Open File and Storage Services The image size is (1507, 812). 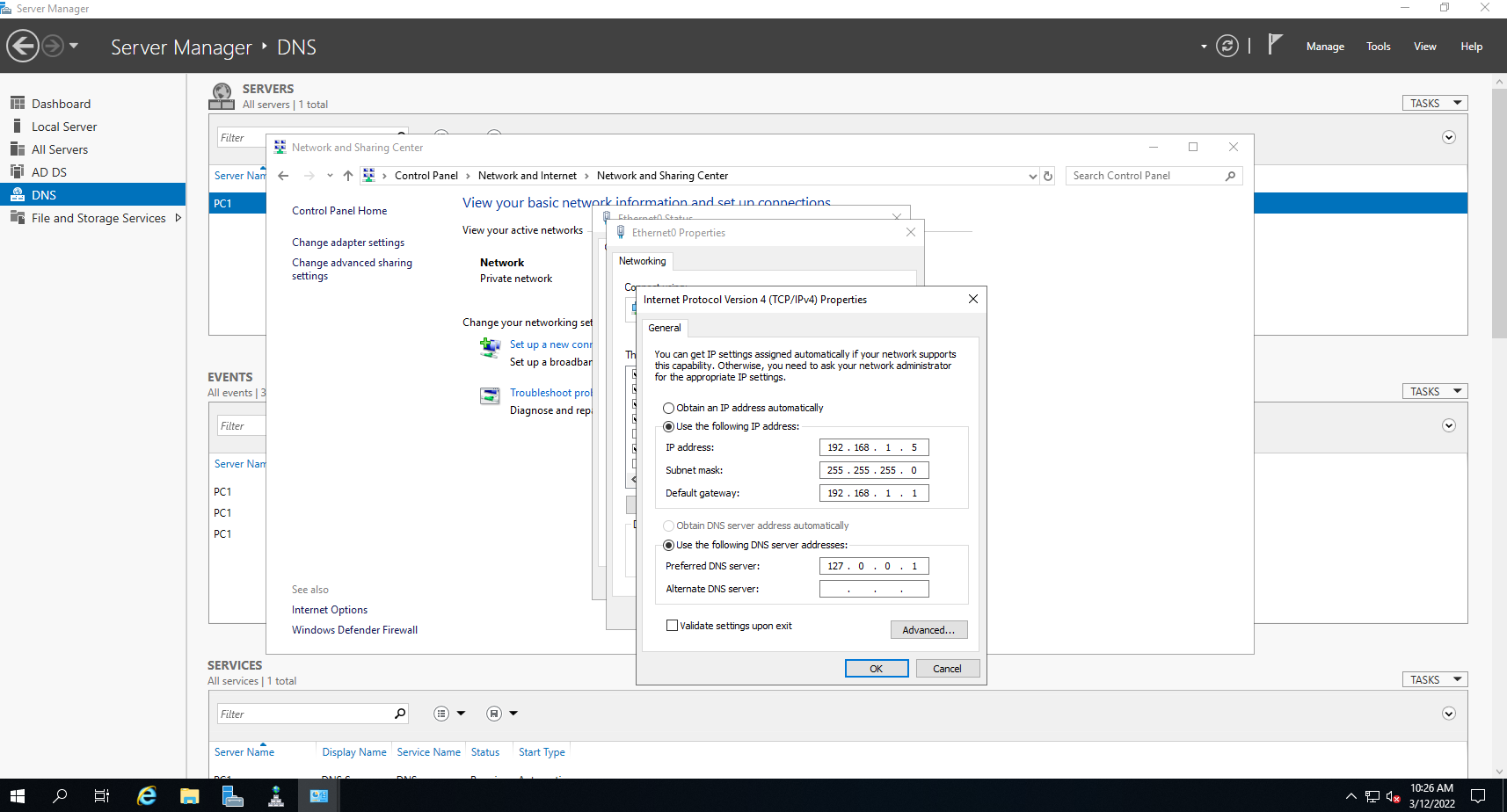(98, 218)
